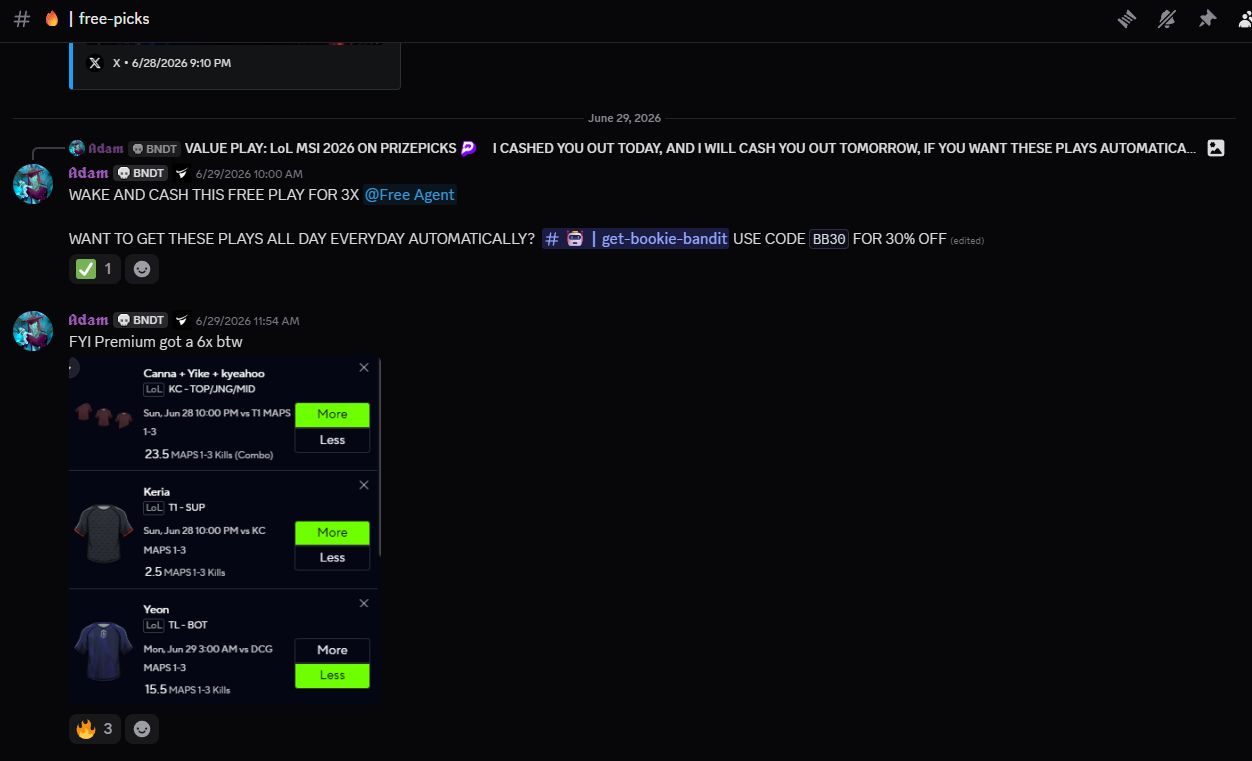Screen dimensions: 1252x761
Task: Click Adam's avatar on the 11:54 AM message
Action: coord(33,331)
